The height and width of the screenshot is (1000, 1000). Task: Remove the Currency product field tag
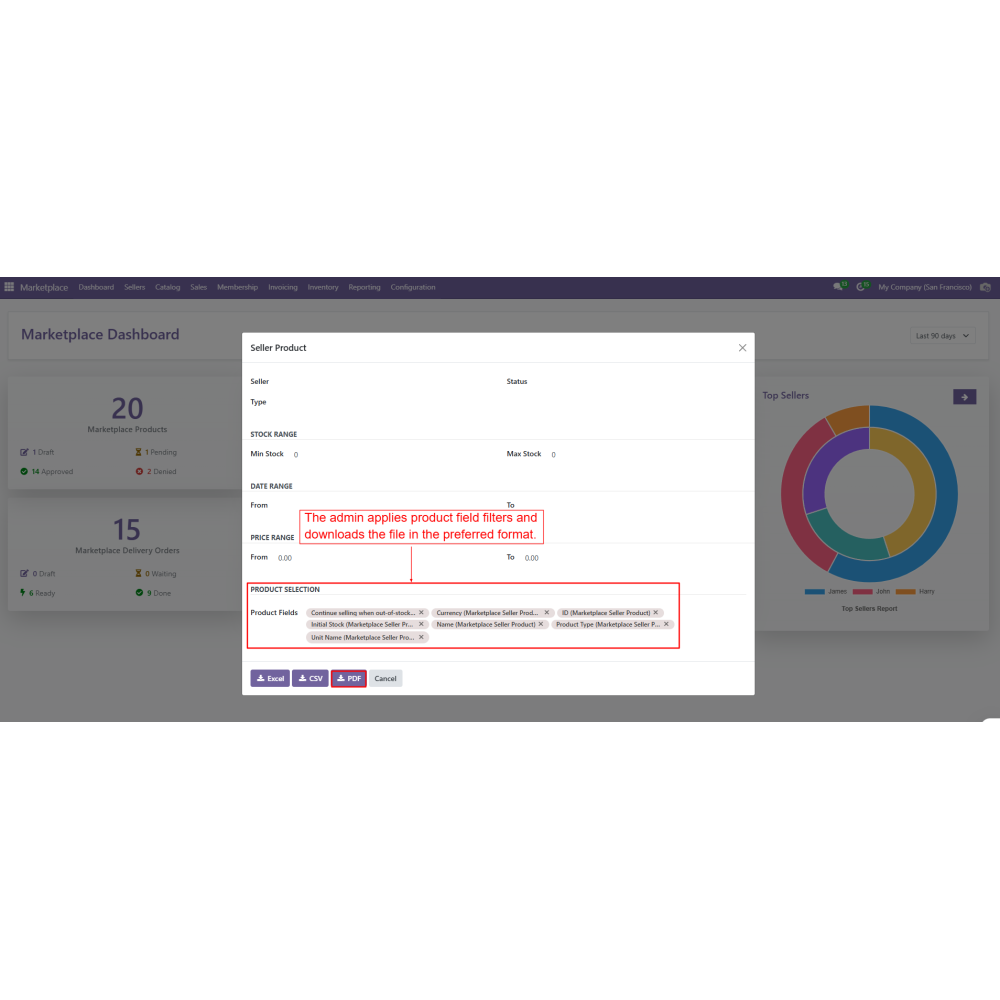[x=547, y=612]
